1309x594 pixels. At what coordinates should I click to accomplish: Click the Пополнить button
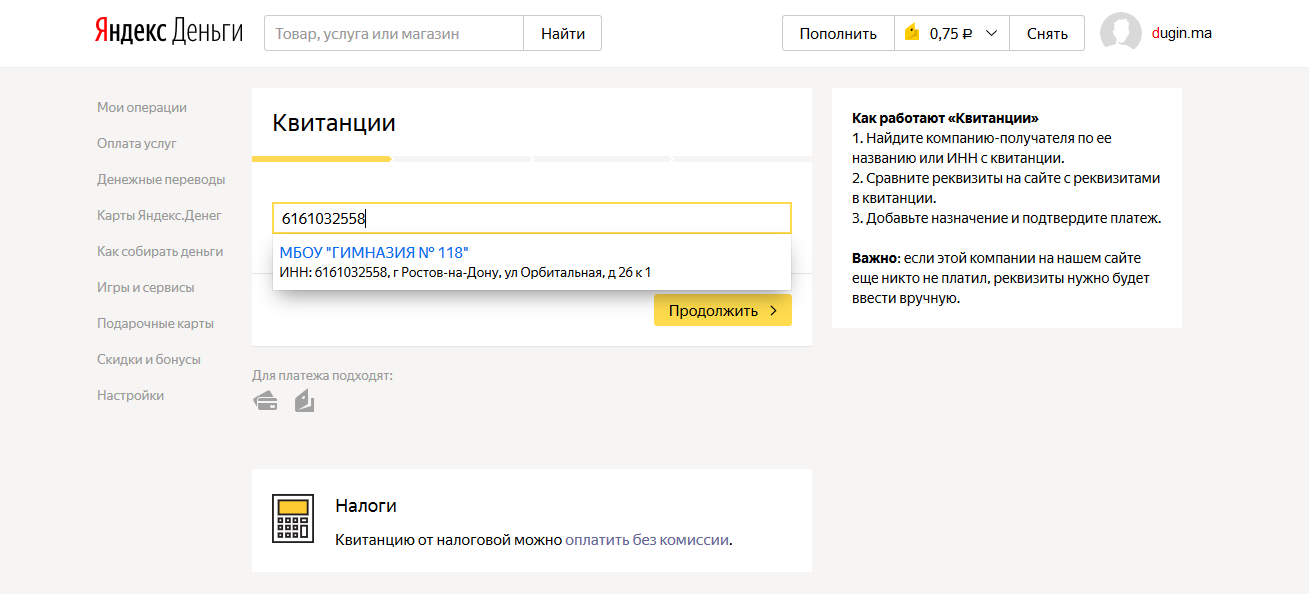[x=838, y=33]
